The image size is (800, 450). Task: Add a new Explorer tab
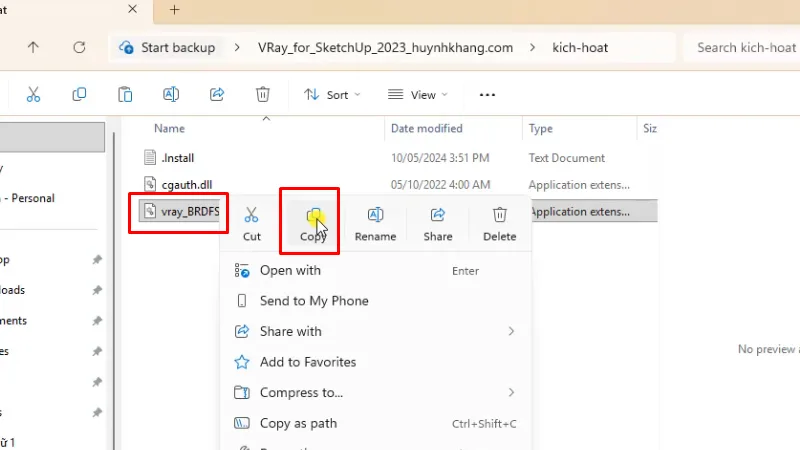point(174,10)
